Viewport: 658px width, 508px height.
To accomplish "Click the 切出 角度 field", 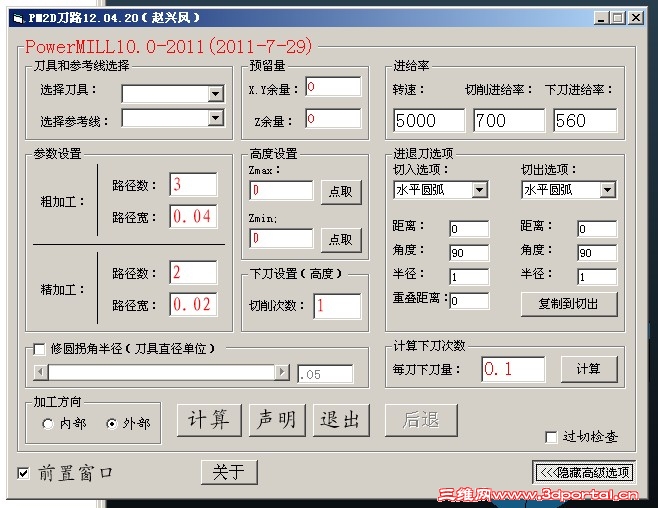I will coord(597,253).
